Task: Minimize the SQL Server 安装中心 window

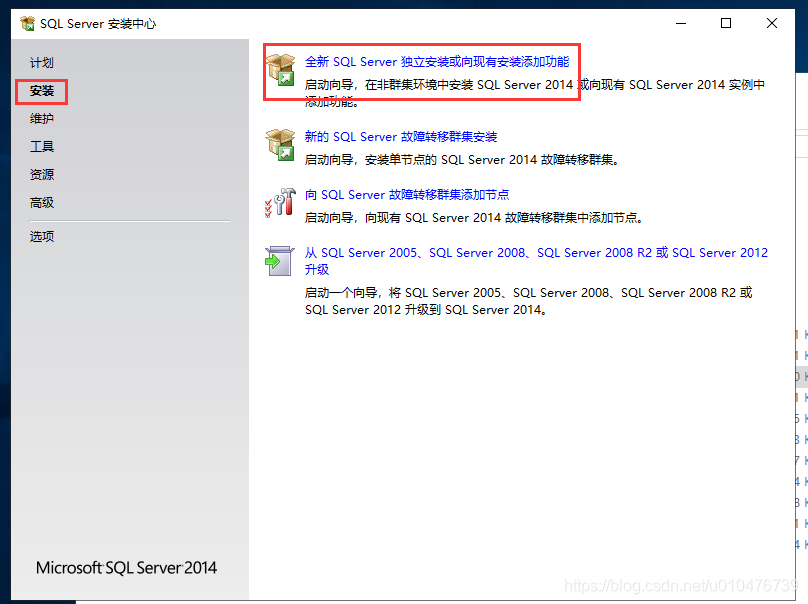Action: [681, 23]
